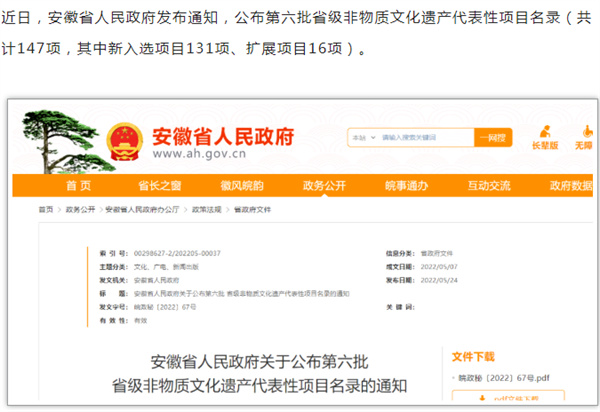Open the 徽风皖韵 navigation tab
Image resolution: width=600 pixels, height=412 pixels.
point(242,186)
